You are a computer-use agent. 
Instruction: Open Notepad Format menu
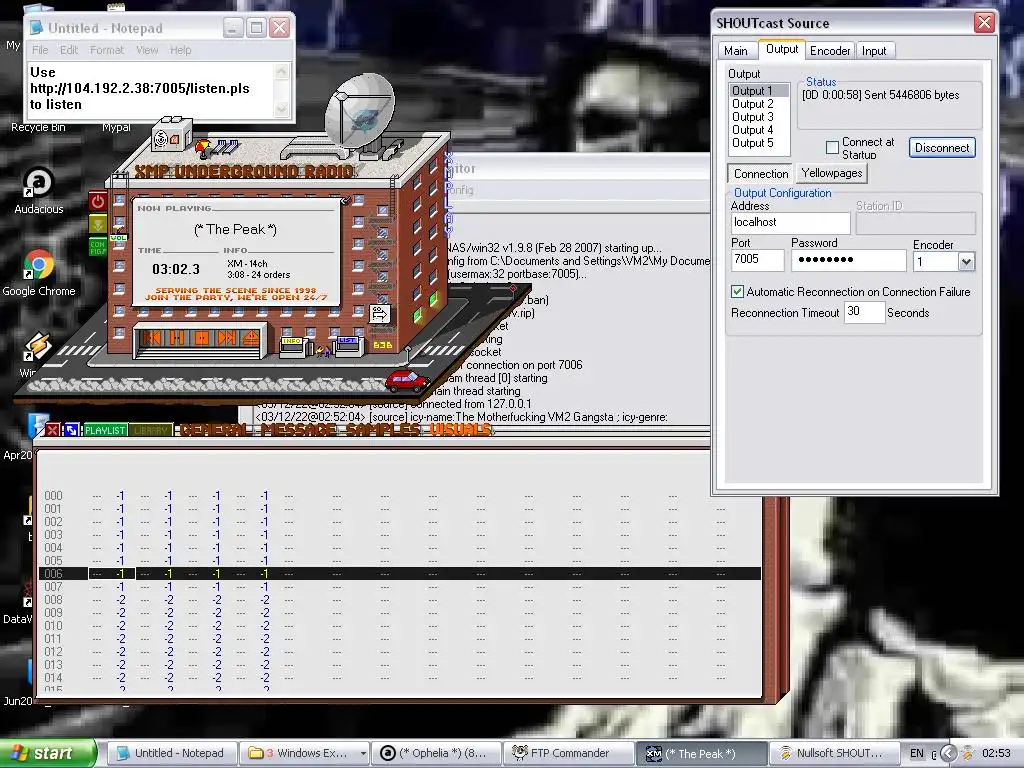click(x=106, y=50)
